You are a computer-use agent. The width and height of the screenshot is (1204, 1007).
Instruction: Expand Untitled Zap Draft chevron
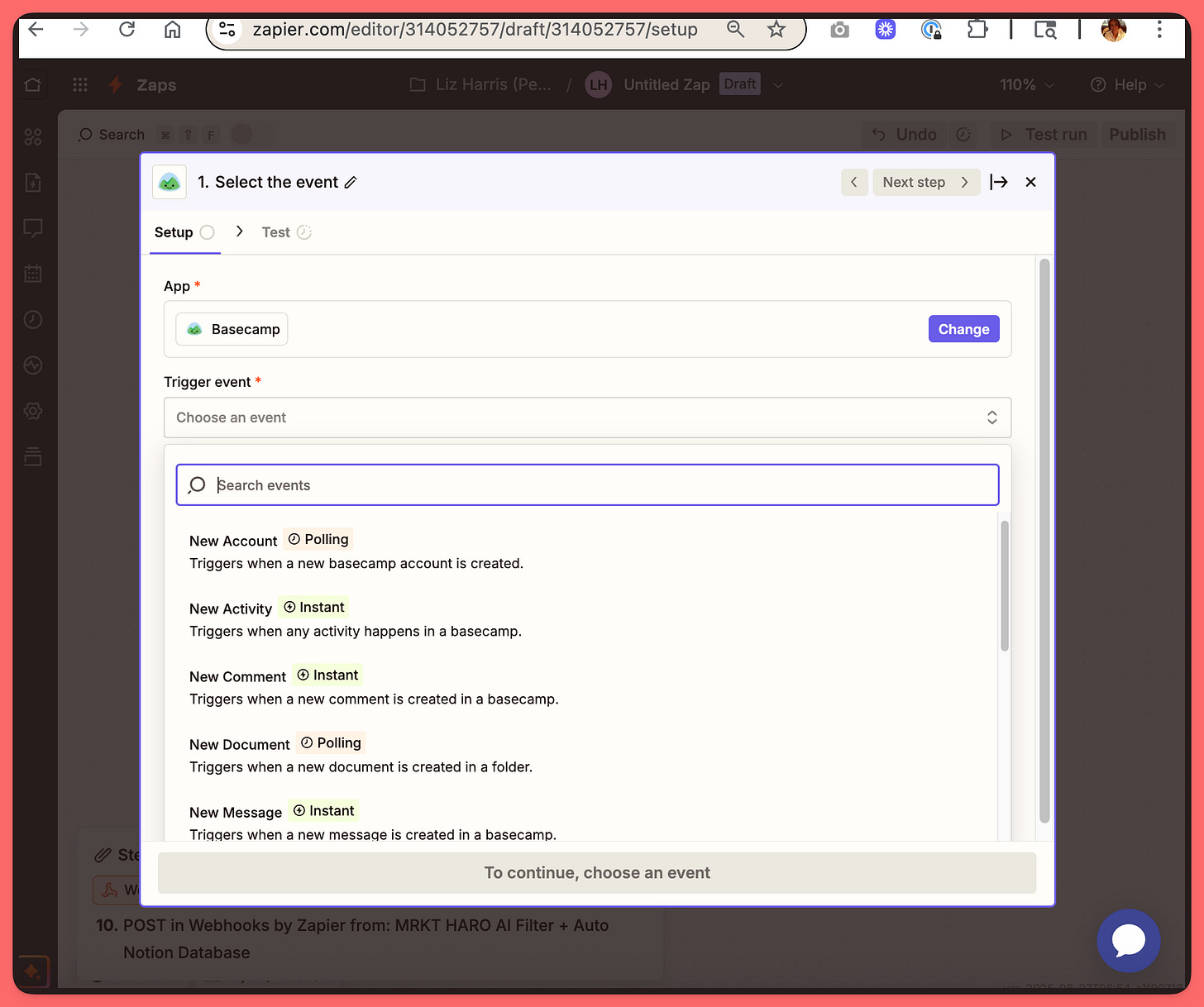point(778,84)
